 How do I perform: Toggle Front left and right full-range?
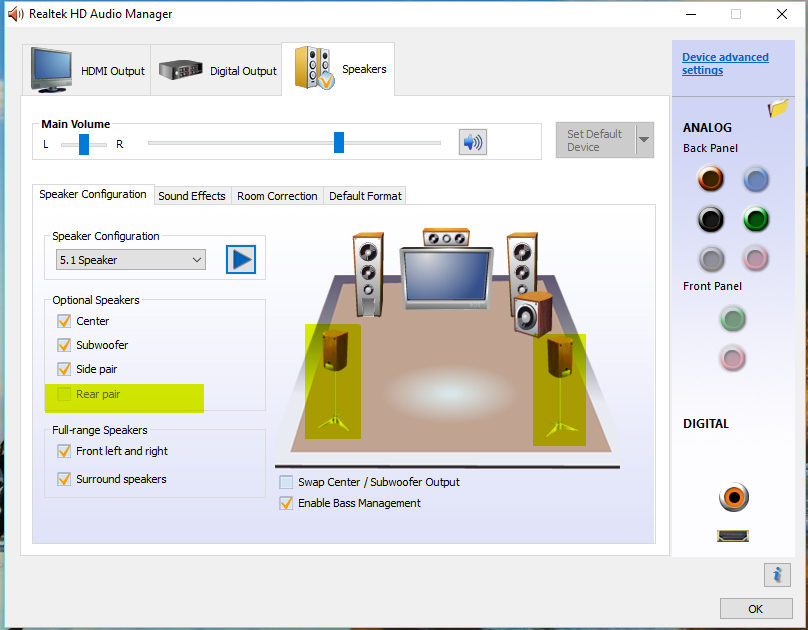64,451
